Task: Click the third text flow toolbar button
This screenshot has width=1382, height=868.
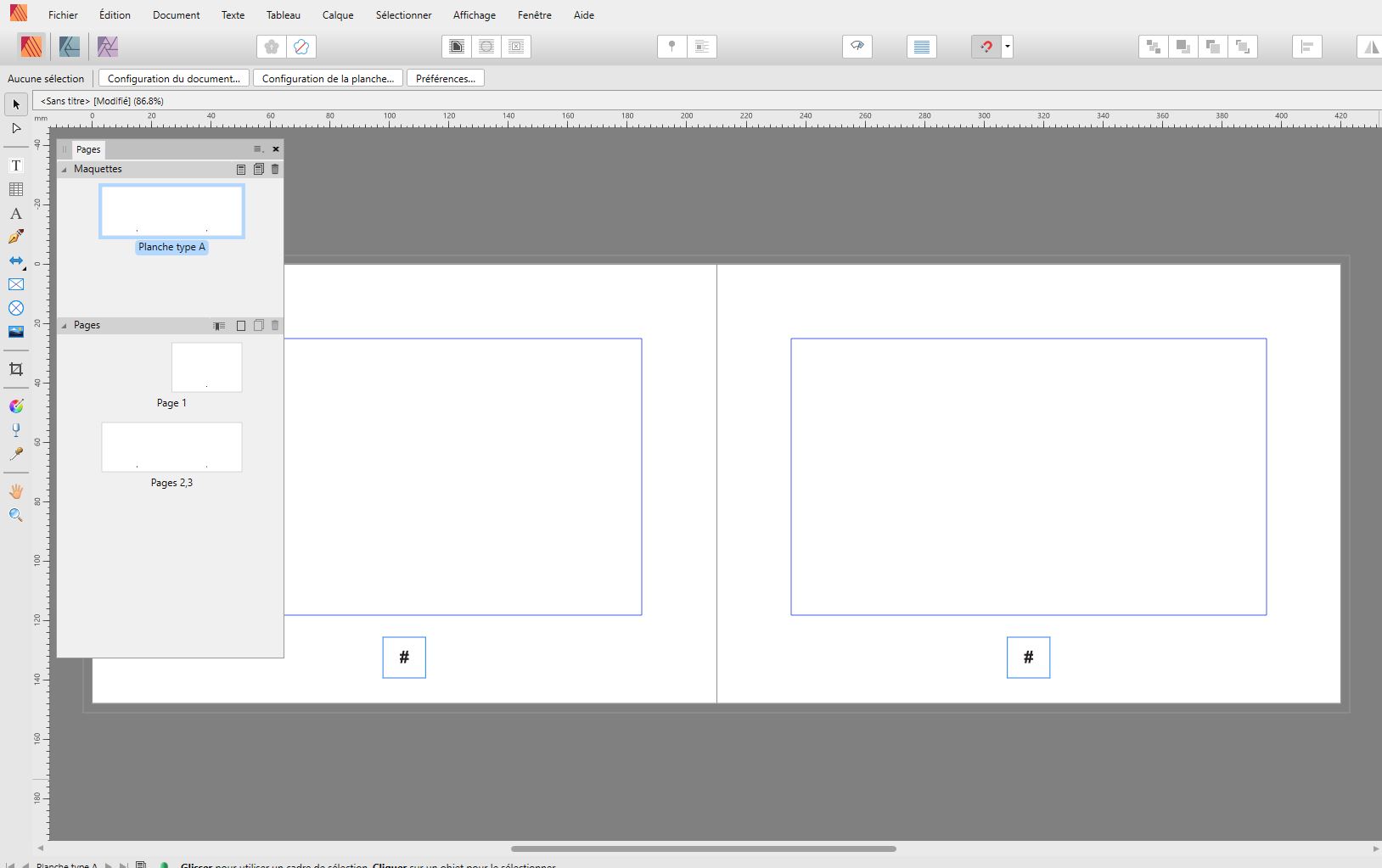Action: pos(516,47)
